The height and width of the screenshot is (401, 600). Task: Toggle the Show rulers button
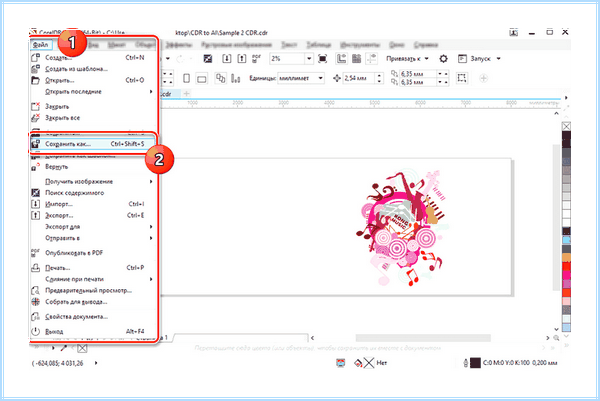(341, 59)
